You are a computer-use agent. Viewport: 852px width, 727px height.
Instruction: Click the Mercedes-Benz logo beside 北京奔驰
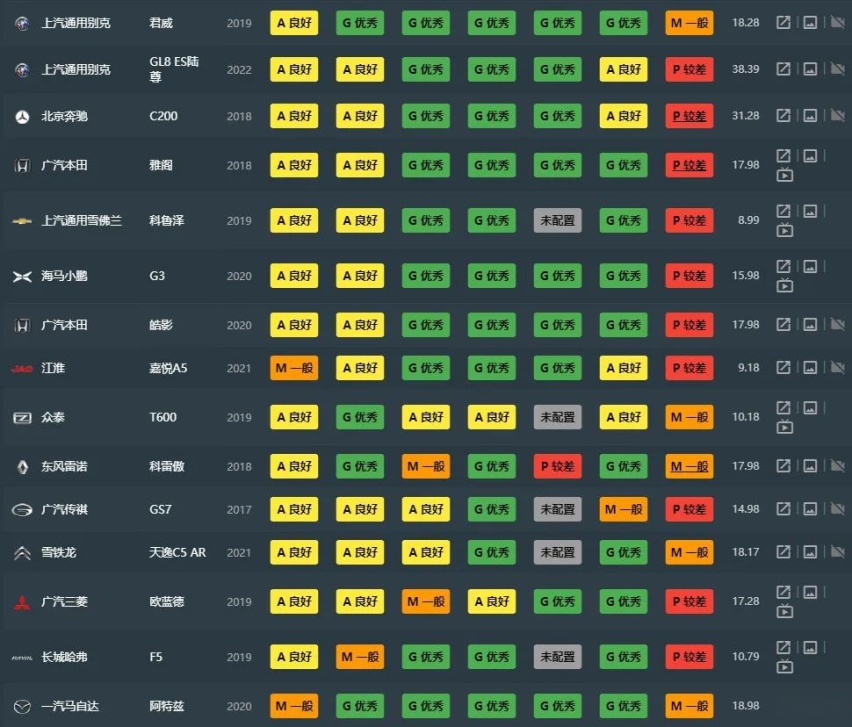(22, 116)
